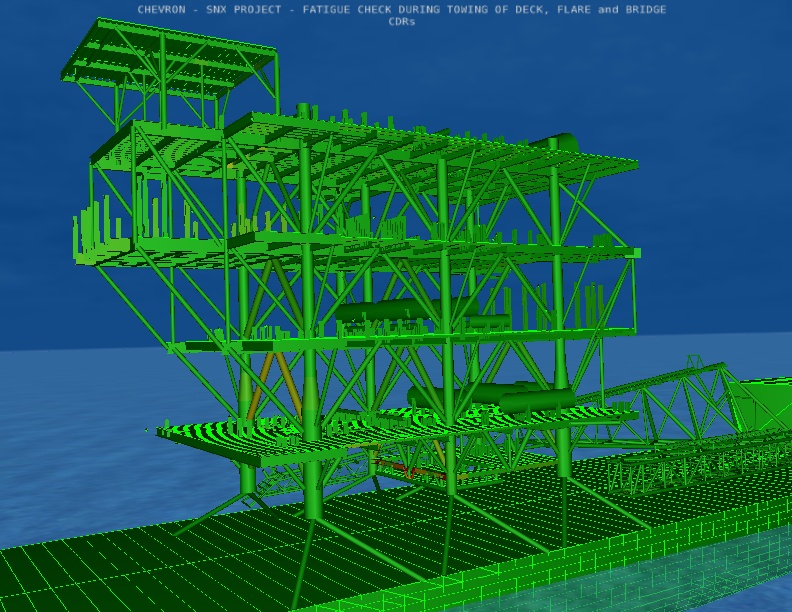
Task: Click the title text beginning with CHEVRON
Action: click(402, 9)
